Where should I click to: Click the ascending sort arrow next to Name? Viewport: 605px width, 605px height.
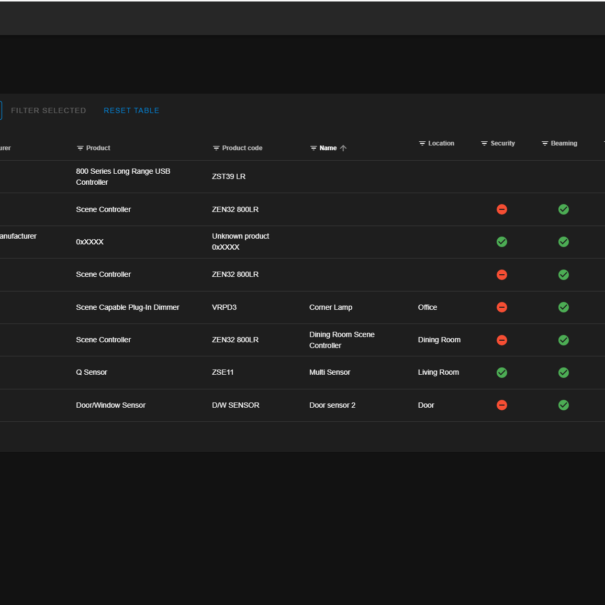click(344, 148)
